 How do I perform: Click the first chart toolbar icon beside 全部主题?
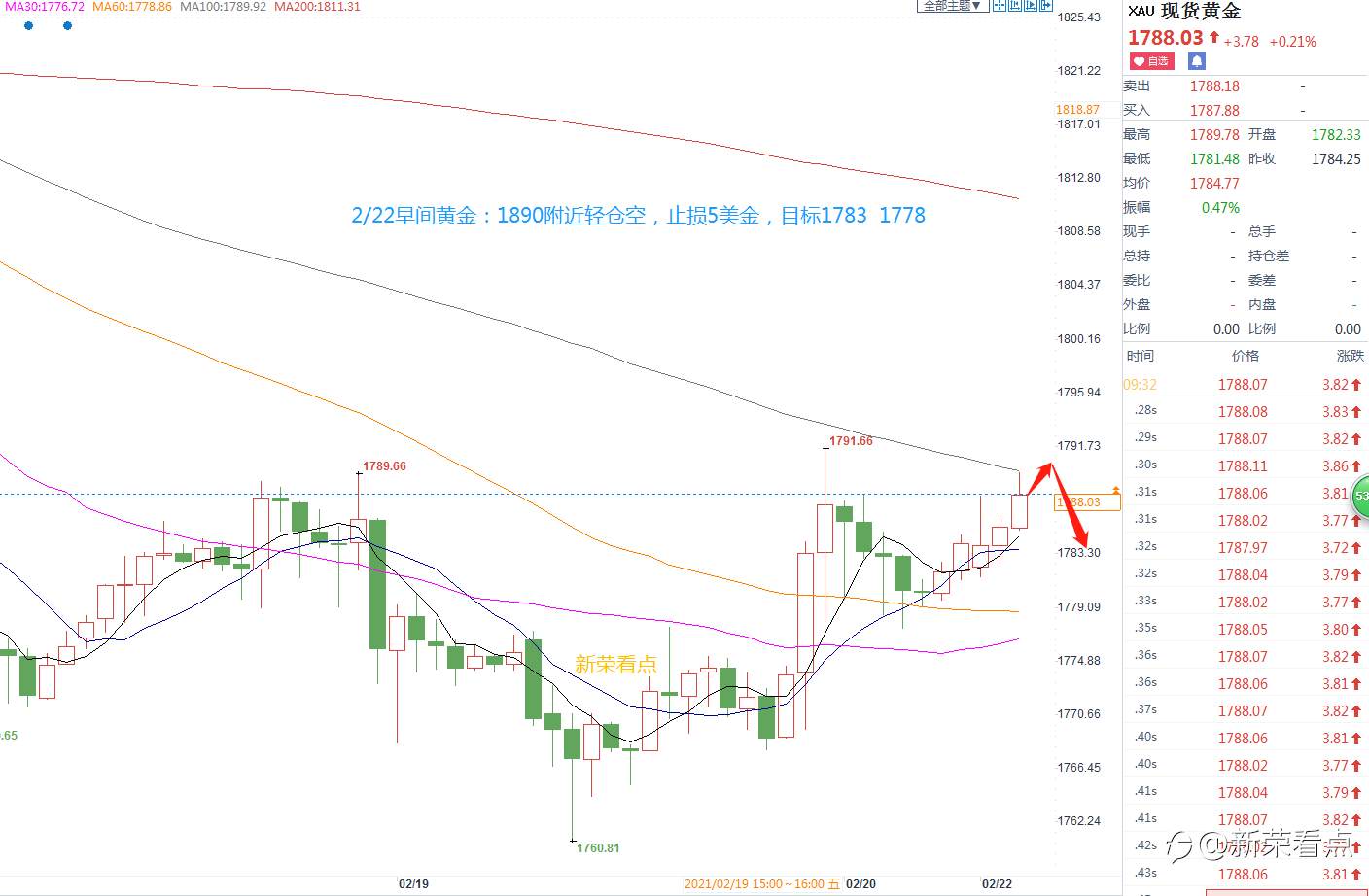pos(1000,5)
